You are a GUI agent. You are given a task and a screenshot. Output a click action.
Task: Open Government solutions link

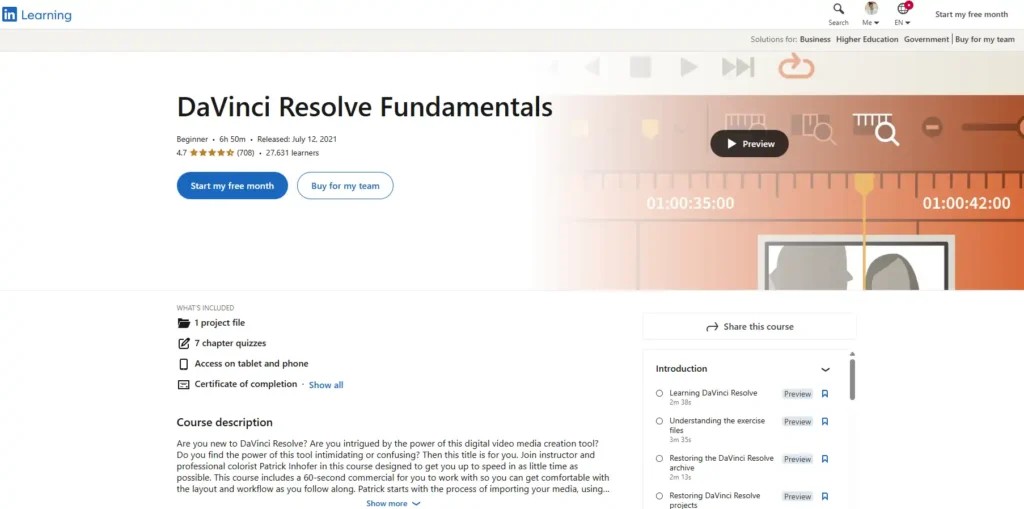click(926, 39)
